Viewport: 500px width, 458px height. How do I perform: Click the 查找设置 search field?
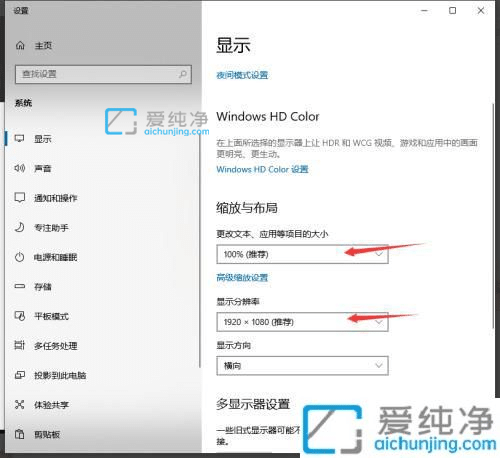click(103, 74)
